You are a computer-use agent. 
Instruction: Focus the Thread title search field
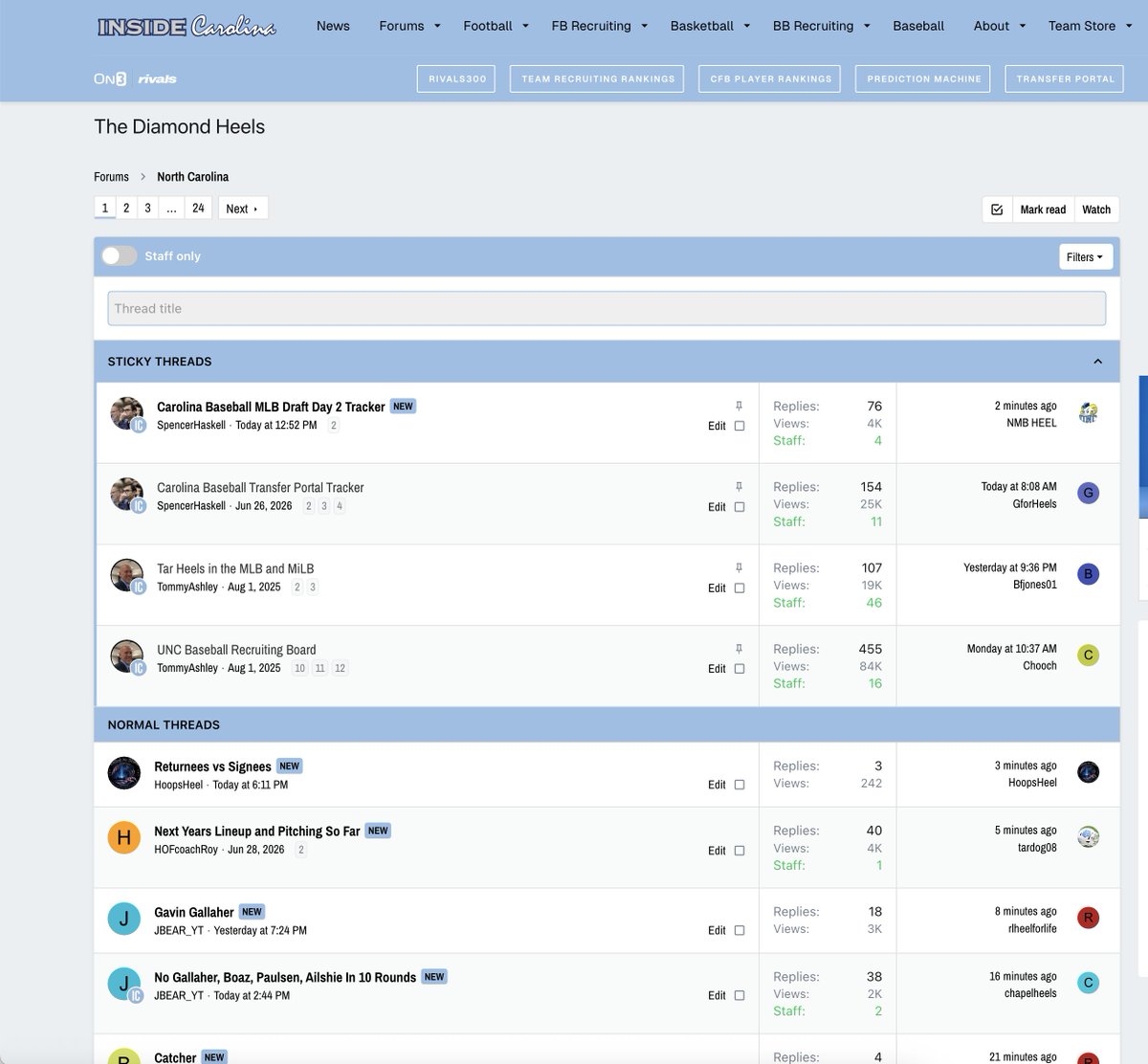click(607, 308)
